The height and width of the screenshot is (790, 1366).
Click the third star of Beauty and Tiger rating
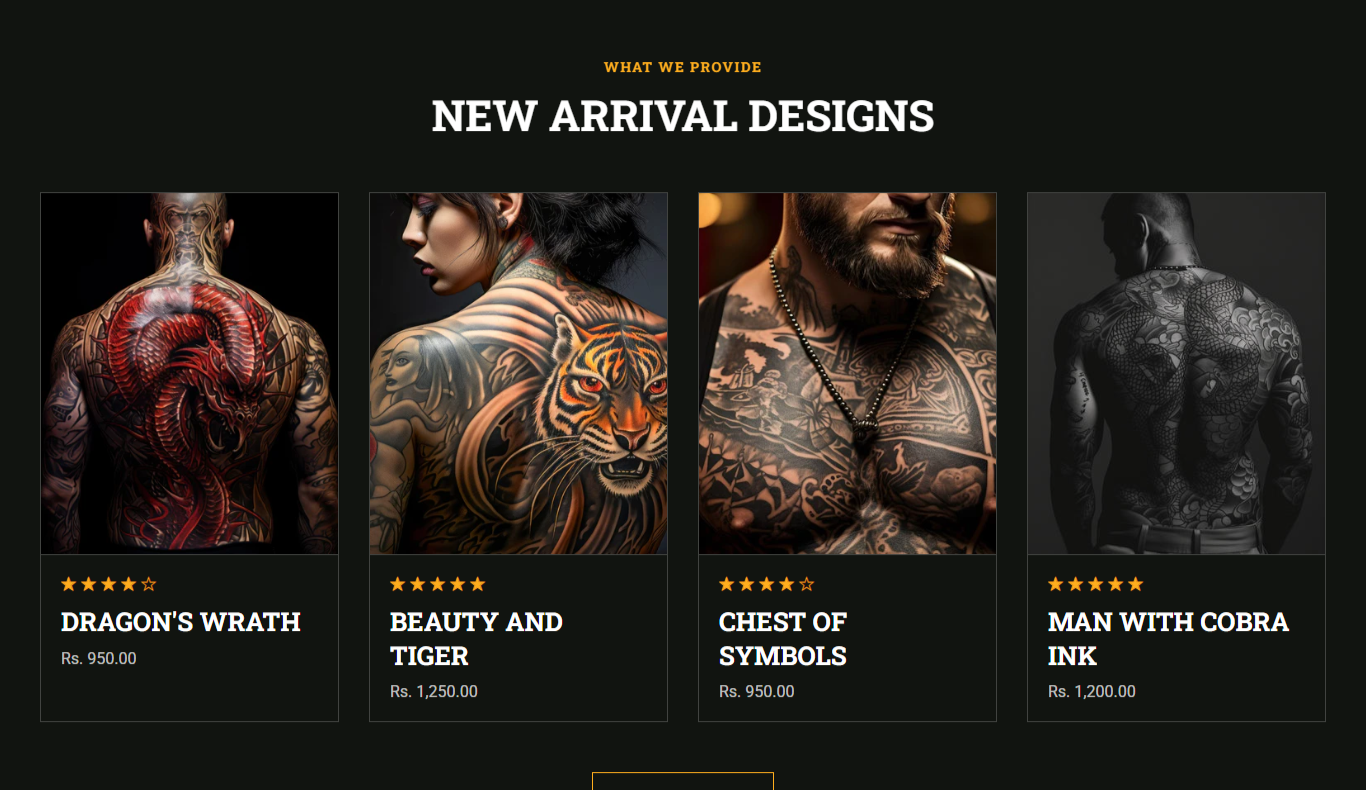pos(438,584)
